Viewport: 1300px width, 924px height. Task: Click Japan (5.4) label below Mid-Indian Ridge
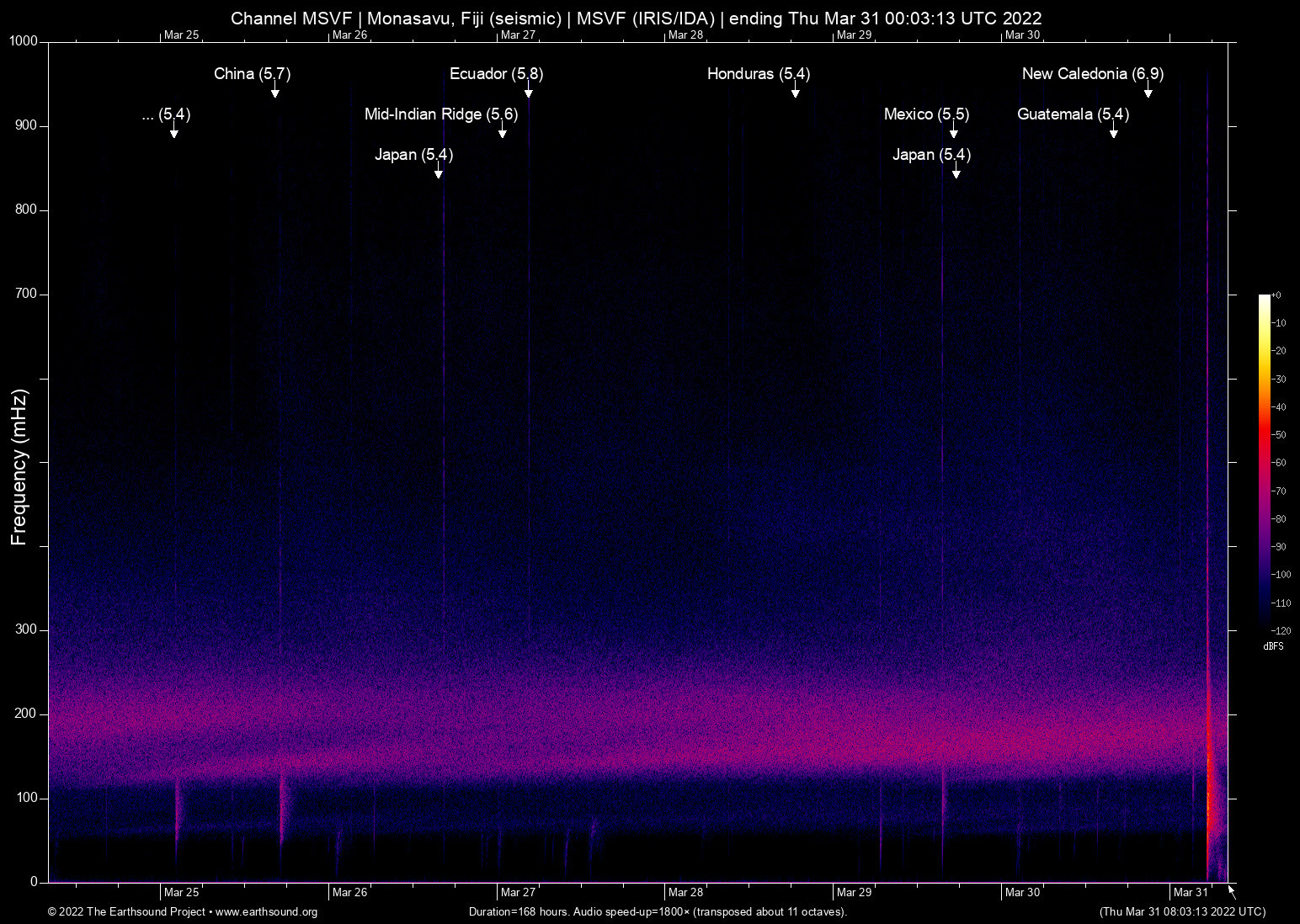point(413,155)
